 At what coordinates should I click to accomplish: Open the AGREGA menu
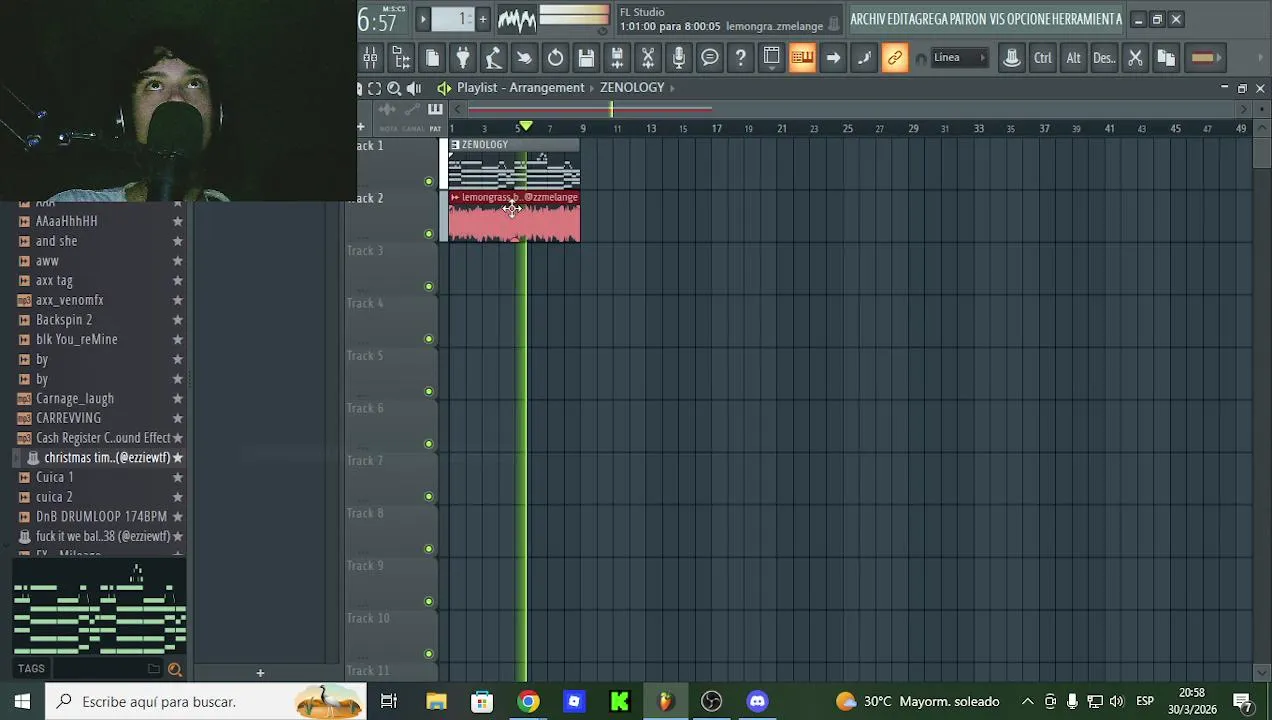926,19
